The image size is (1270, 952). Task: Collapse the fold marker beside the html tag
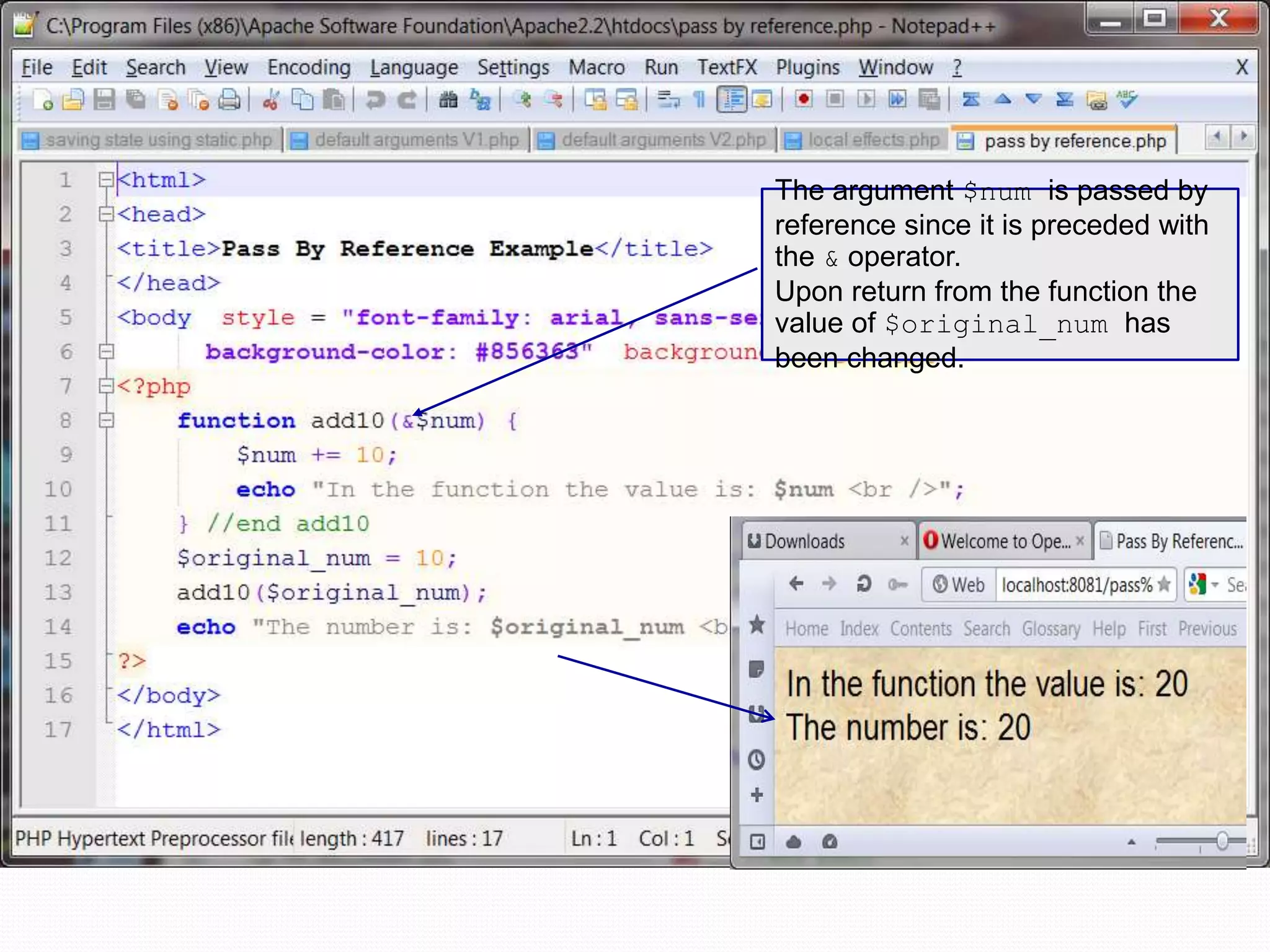point(106,180)
